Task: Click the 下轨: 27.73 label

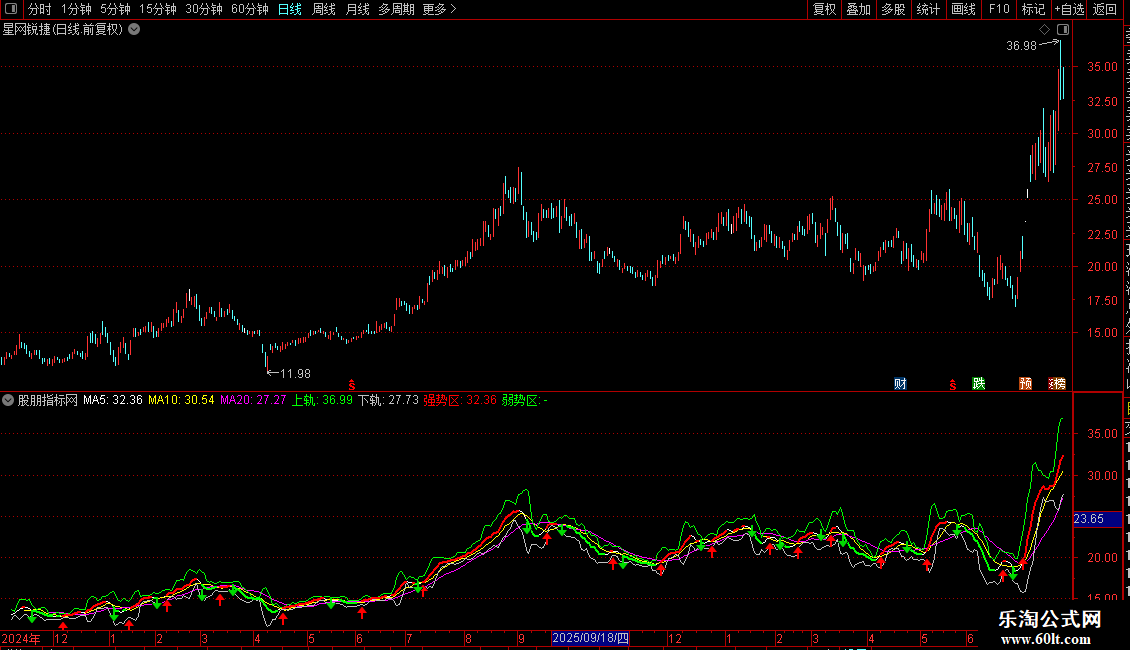Action: point(388,400)
